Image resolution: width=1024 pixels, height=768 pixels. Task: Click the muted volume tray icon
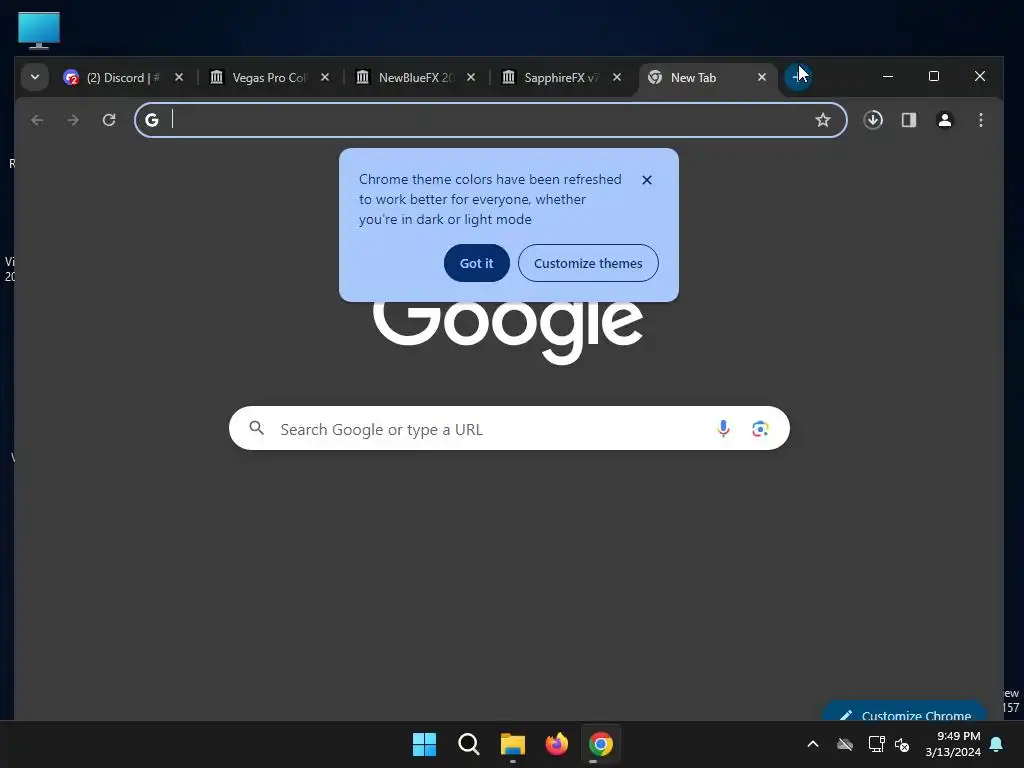click(x=903, y=744)
